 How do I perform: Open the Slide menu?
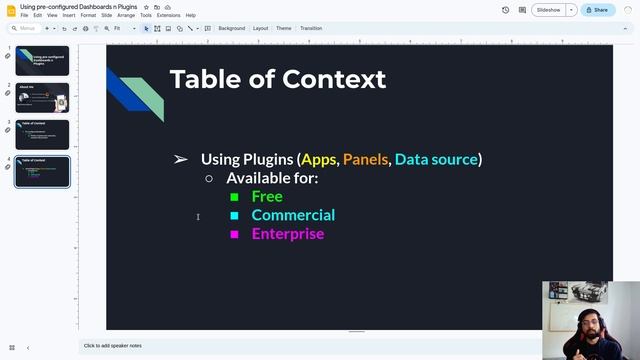click(x=107, y=15)
